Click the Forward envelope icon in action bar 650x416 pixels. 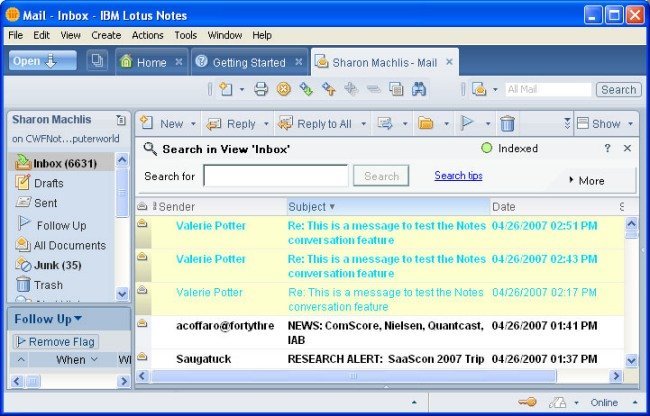(383, 124)
